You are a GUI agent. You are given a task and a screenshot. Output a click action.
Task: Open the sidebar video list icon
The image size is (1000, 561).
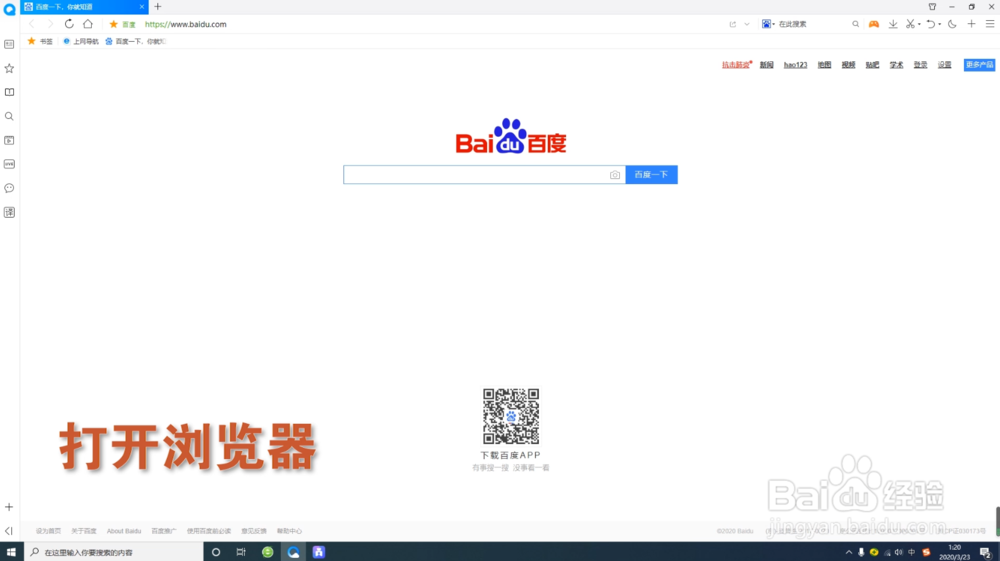click(x=9, y=140)
